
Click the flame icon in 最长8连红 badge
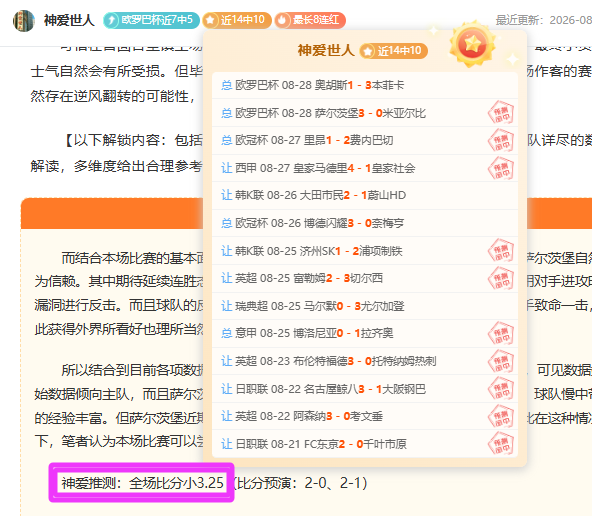282,20
